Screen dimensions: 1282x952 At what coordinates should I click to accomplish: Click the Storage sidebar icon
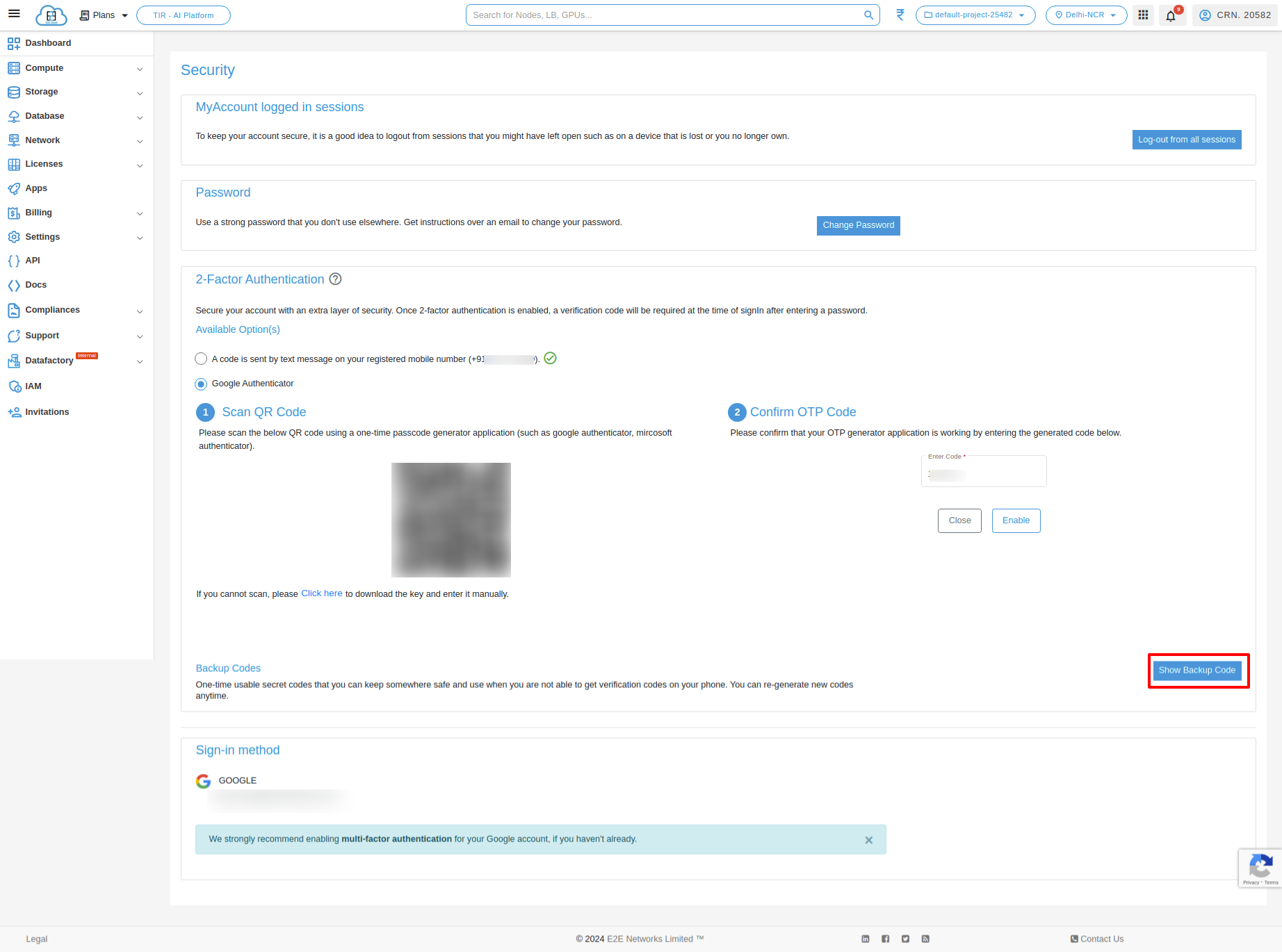[x=14, y=92]
